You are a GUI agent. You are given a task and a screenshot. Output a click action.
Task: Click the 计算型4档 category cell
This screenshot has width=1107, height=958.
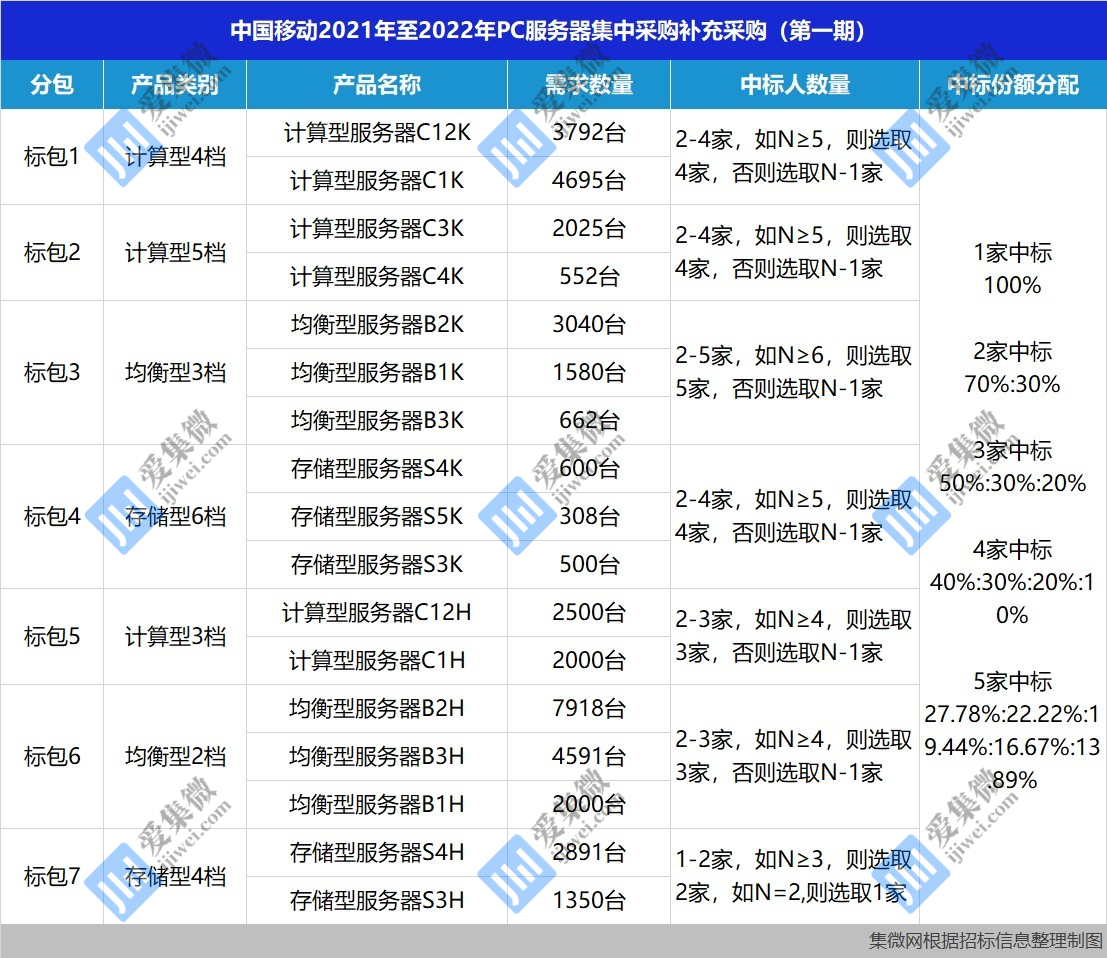pyautogui.click(x=175, y=156)
